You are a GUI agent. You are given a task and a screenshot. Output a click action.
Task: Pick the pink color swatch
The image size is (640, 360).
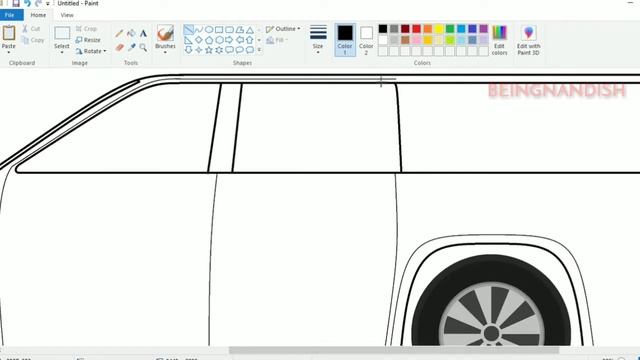tap(416, 40)
